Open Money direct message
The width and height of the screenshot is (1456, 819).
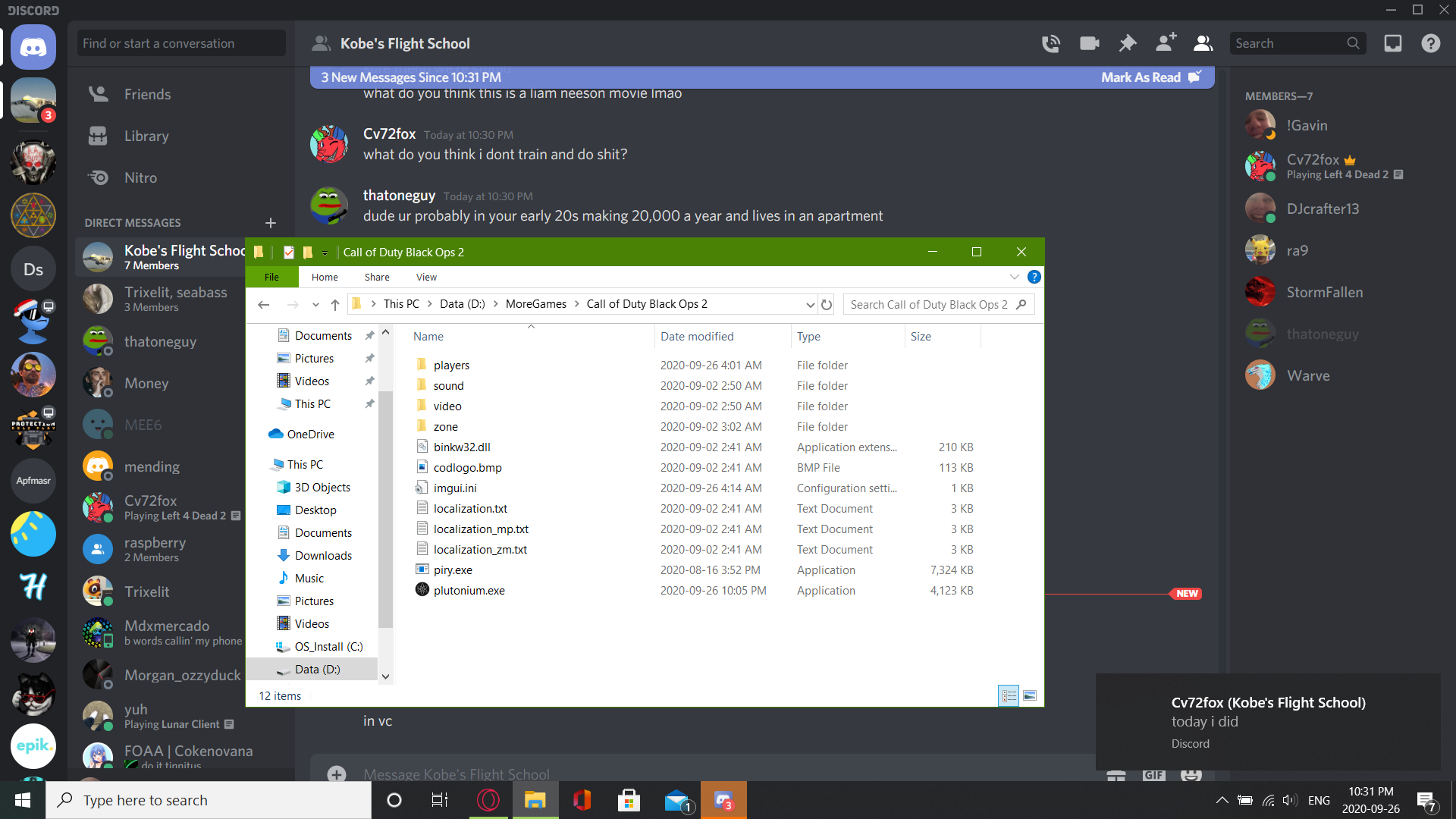(162, 383)
